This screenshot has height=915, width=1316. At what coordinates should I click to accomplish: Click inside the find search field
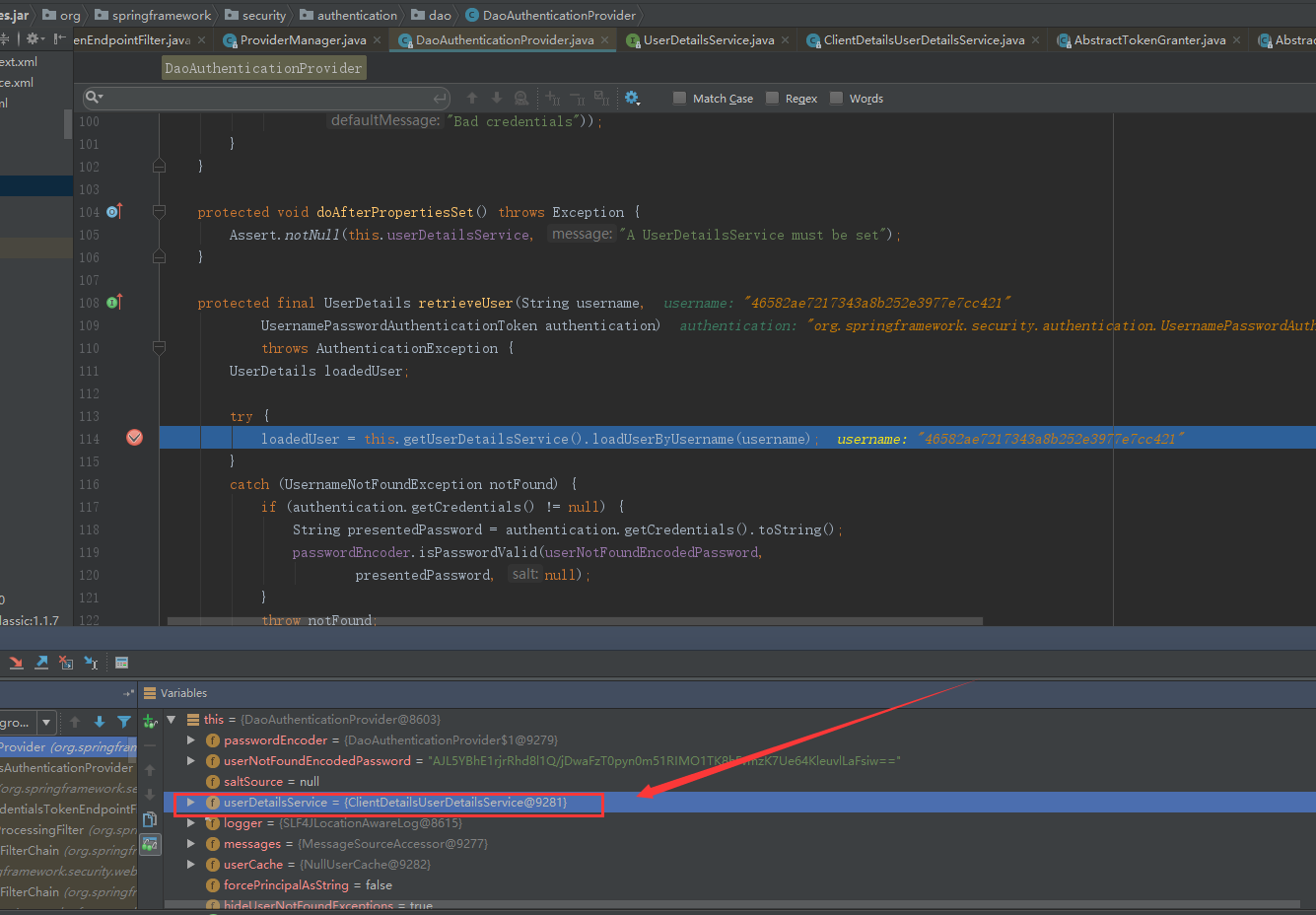266,98
